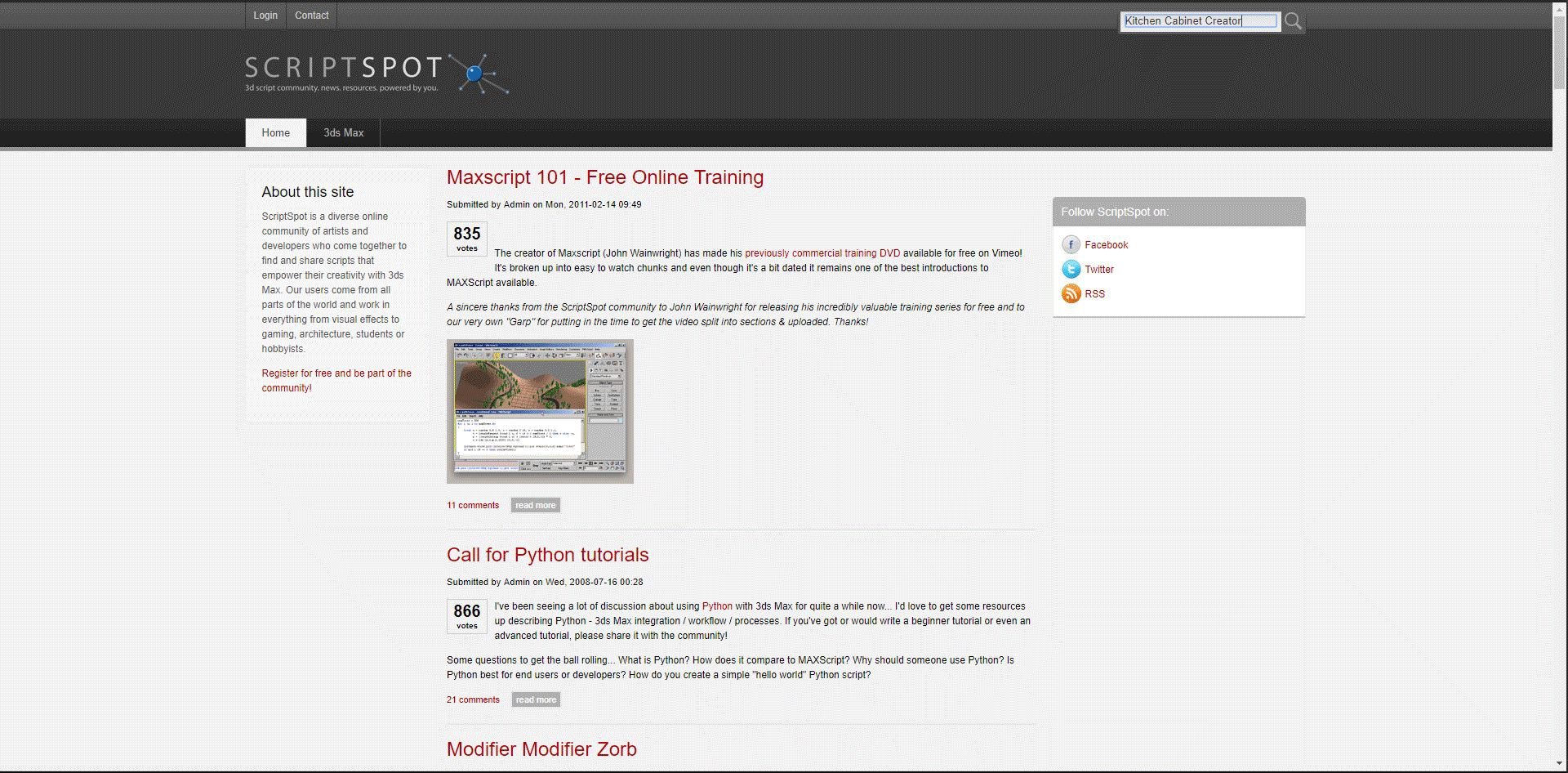The height and width of the screenshot is (773, 1568).
Task: Click the 835 votes box
Action: click(x=467, y=239)
